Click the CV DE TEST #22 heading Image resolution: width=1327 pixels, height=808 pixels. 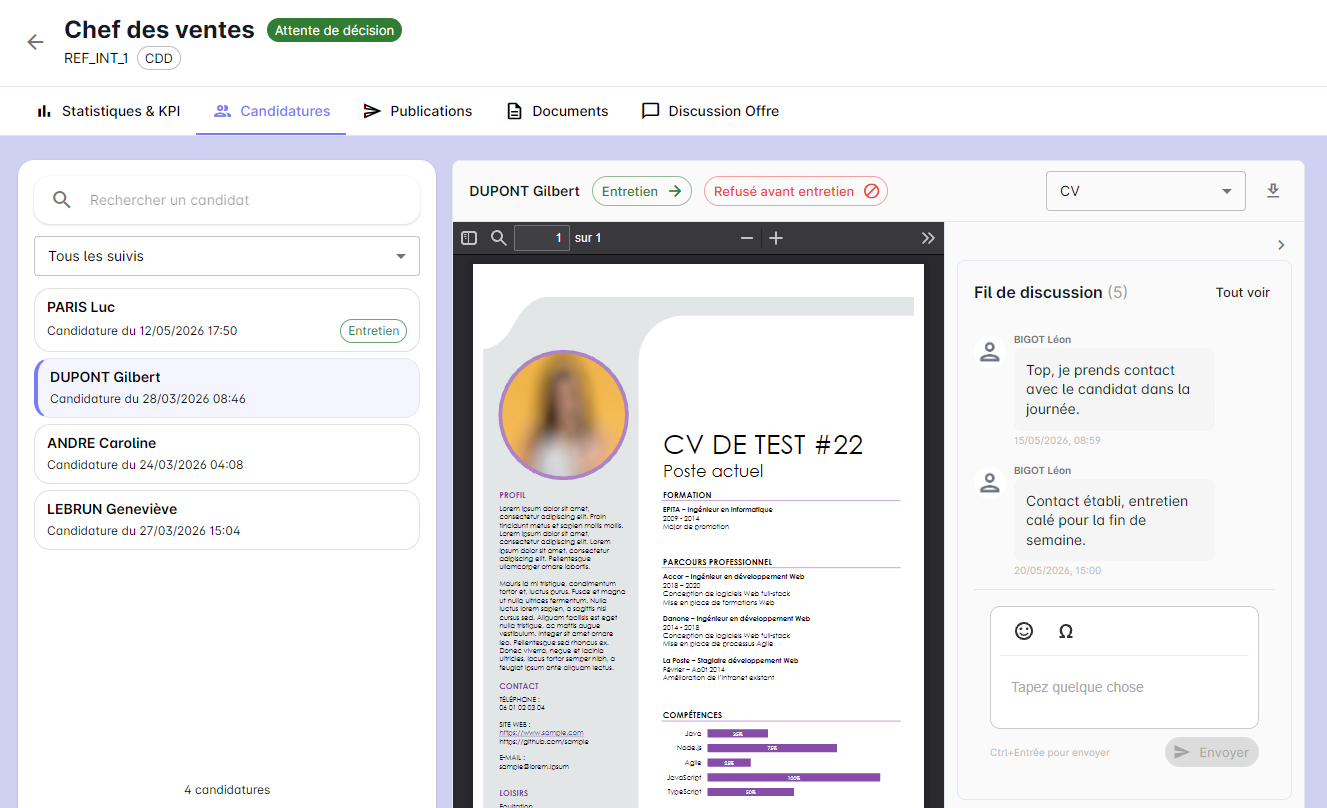763,445
